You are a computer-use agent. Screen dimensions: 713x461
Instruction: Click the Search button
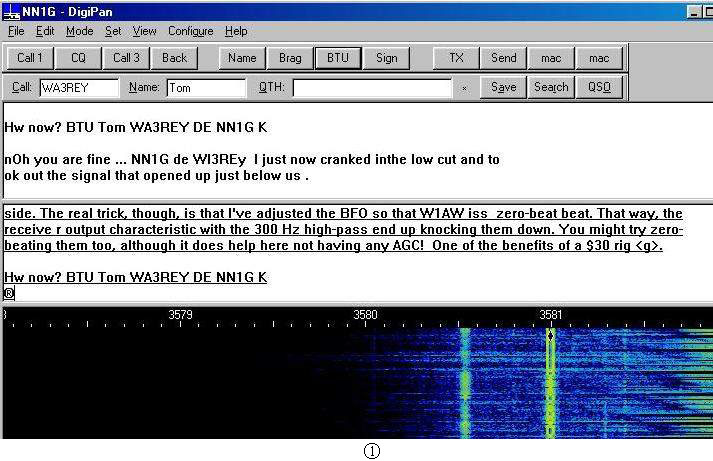click(551, 87)
